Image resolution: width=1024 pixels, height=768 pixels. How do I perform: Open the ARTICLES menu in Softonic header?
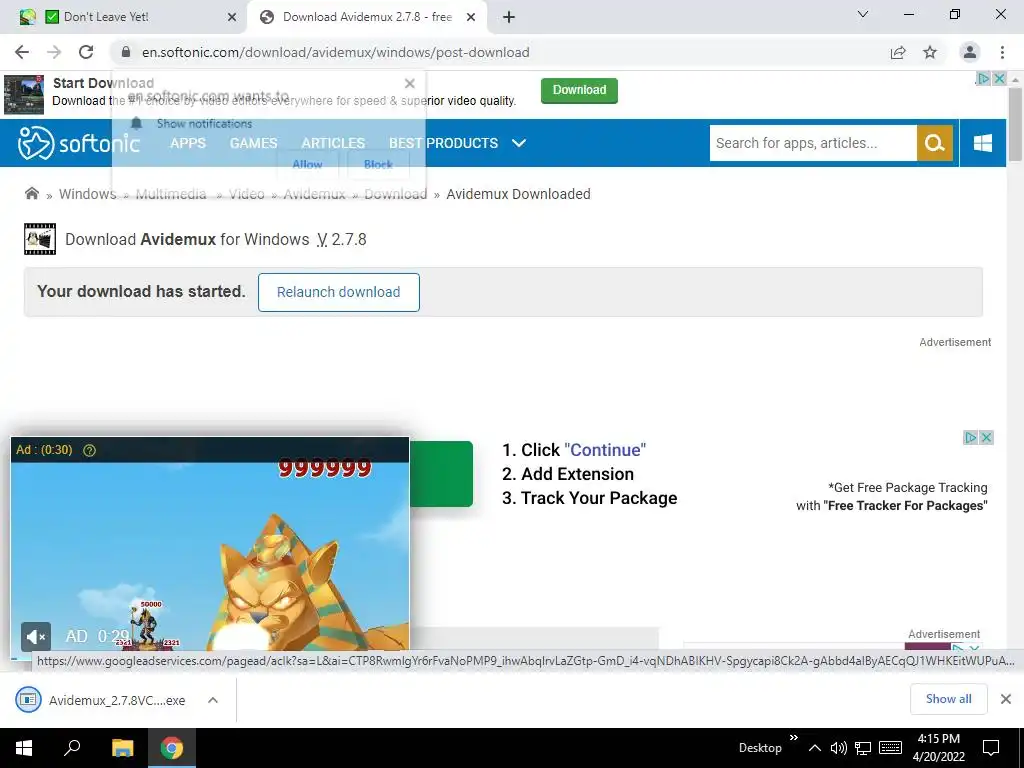coord(333,143)
